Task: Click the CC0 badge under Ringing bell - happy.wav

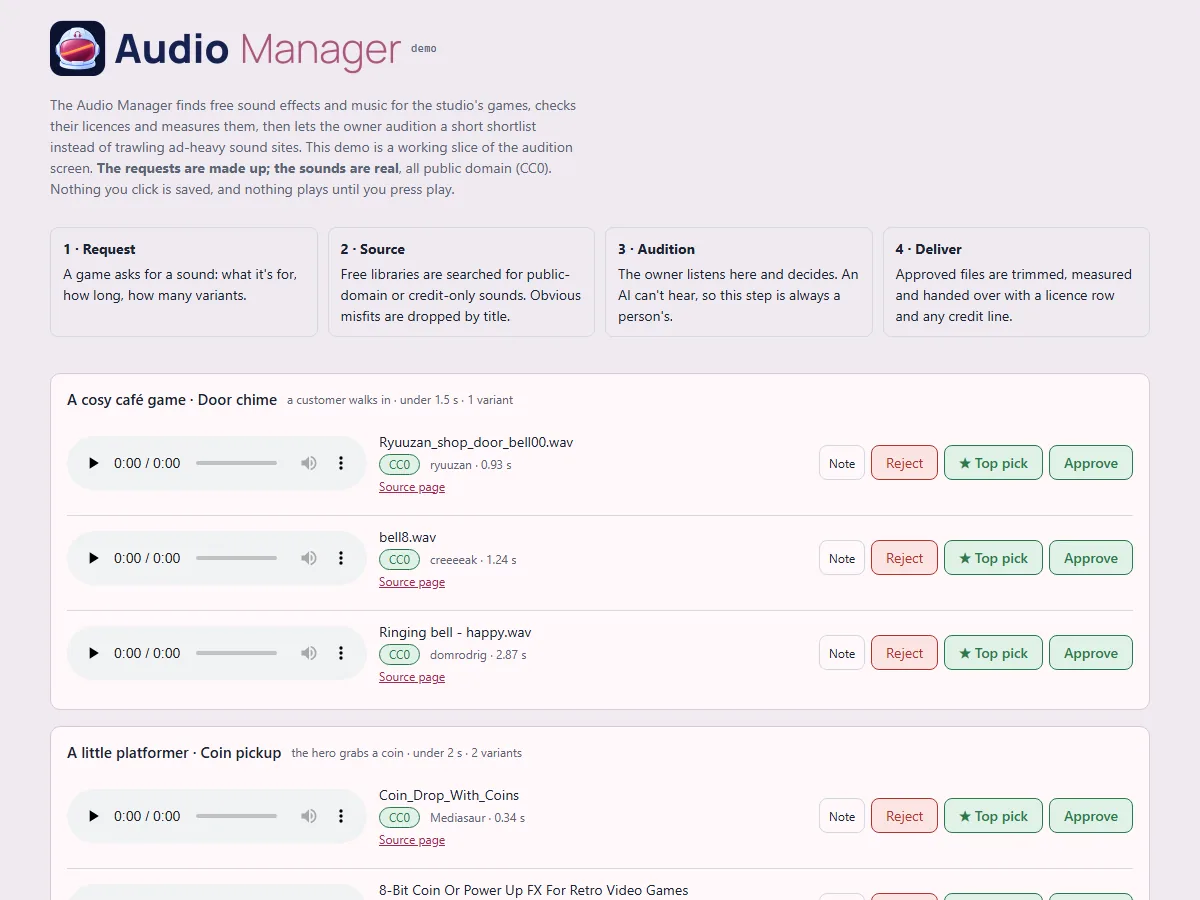Action: [399, 654]
